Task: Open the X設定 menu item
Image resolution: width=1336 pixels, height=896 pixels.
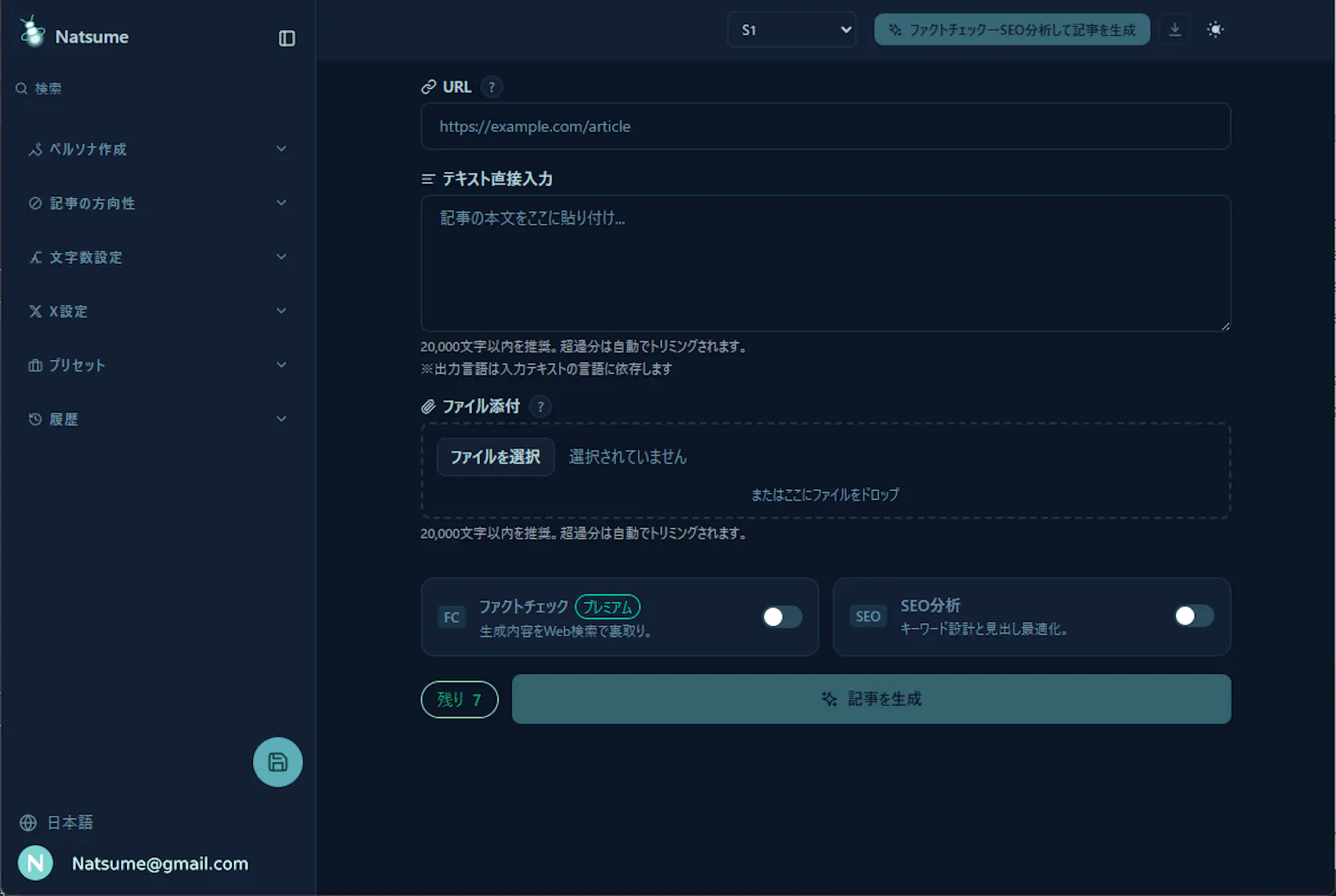Action: click(158, 311)
